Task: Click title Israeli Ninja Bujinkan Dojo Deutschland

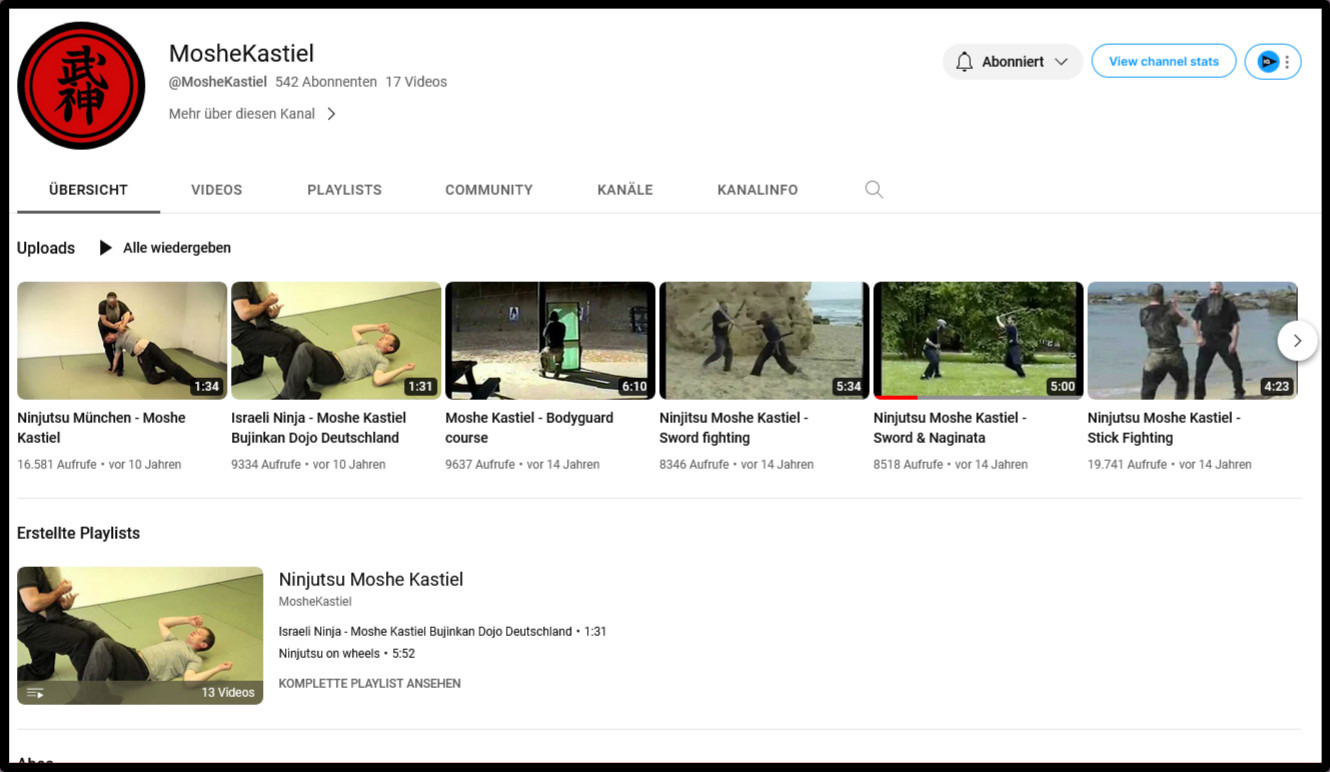Action: click(318, 428)
